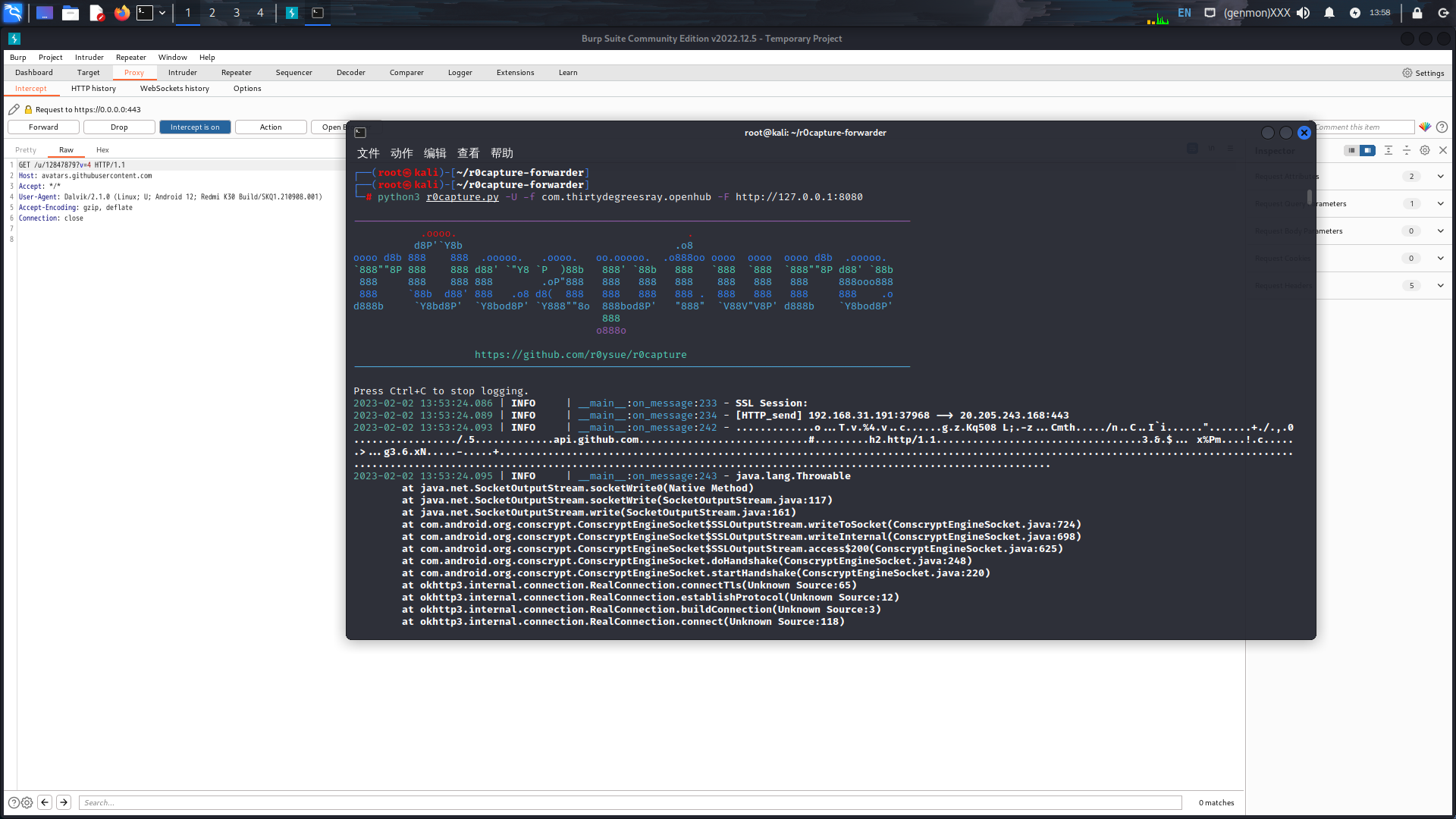Viewport: 1456px width, 819px height.
Task: Switch to the Comparer tab
Action: click(406, 73)
